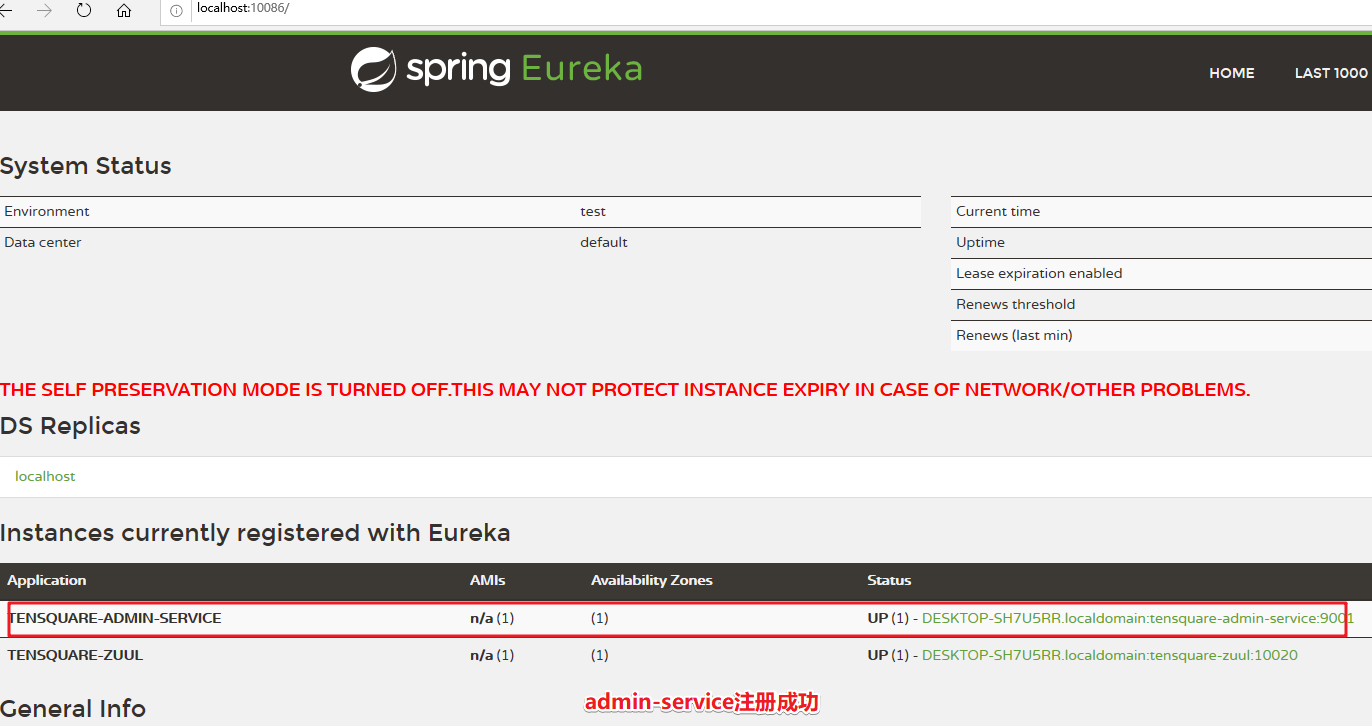Select the environment value 'test'

[593, 211]
